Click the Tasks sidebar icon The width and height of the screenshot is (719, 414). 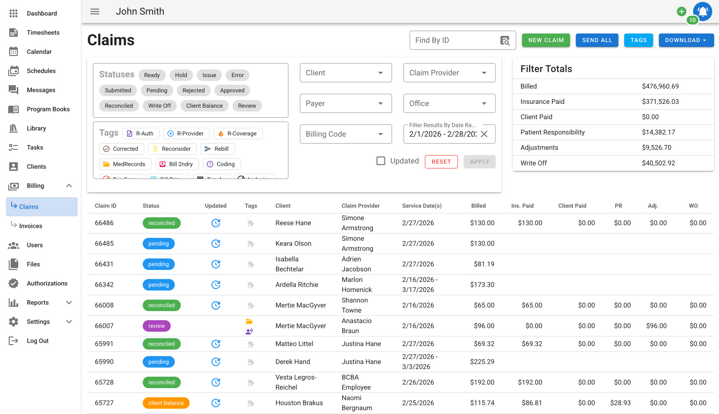click(x=14, y=148)
